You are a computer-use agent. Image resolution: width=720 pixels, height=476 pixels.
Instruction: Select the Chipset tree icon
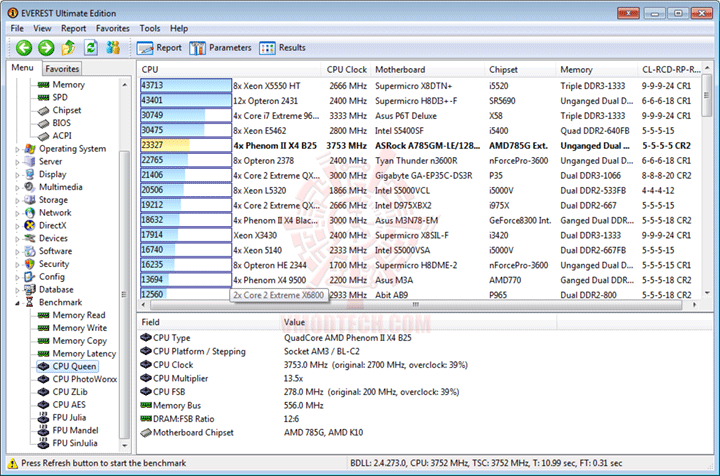tap(43, 111)
